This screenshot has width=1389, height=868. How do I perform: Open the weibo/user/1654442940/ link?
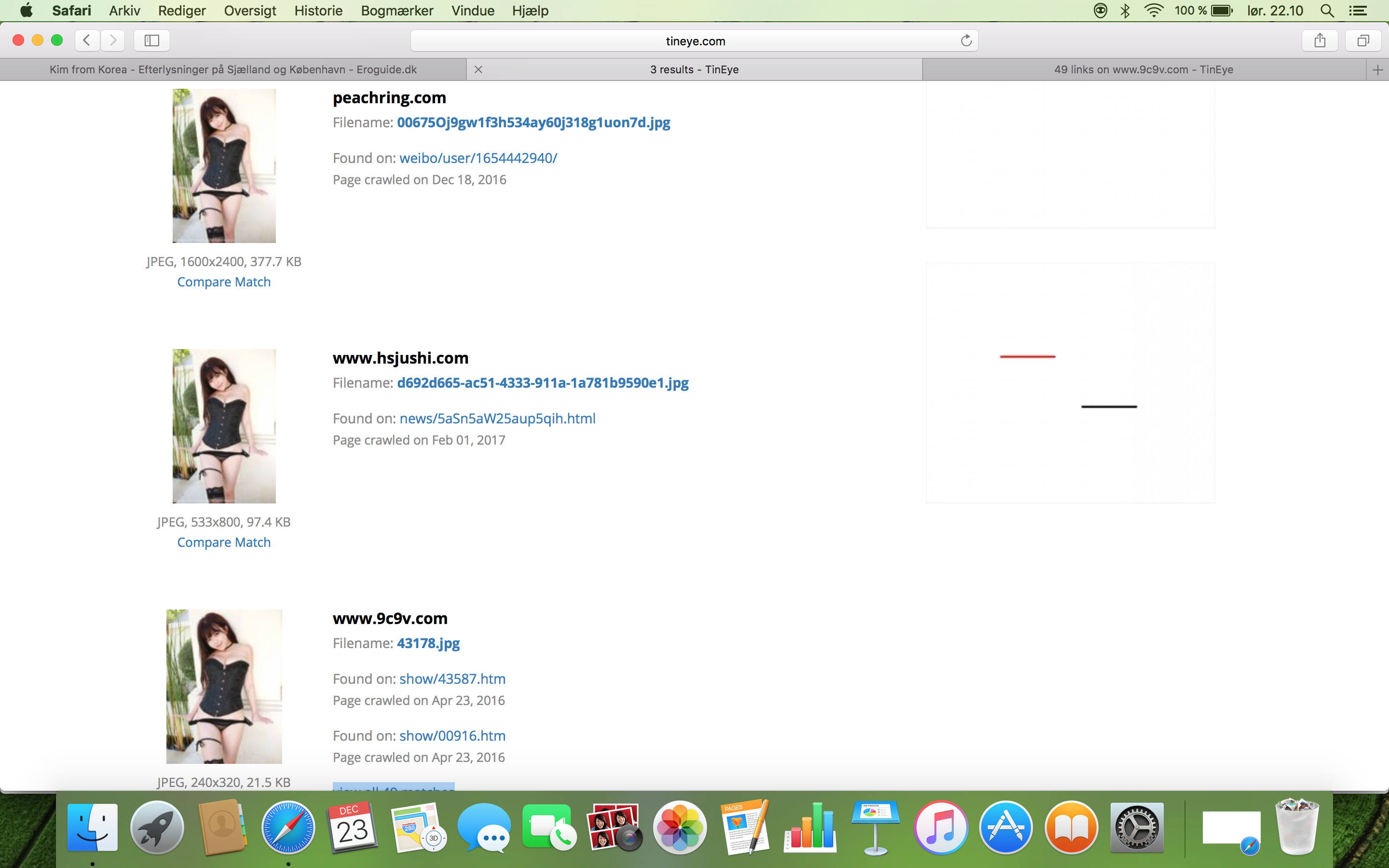pyautogui.click(x=478, y=158)
